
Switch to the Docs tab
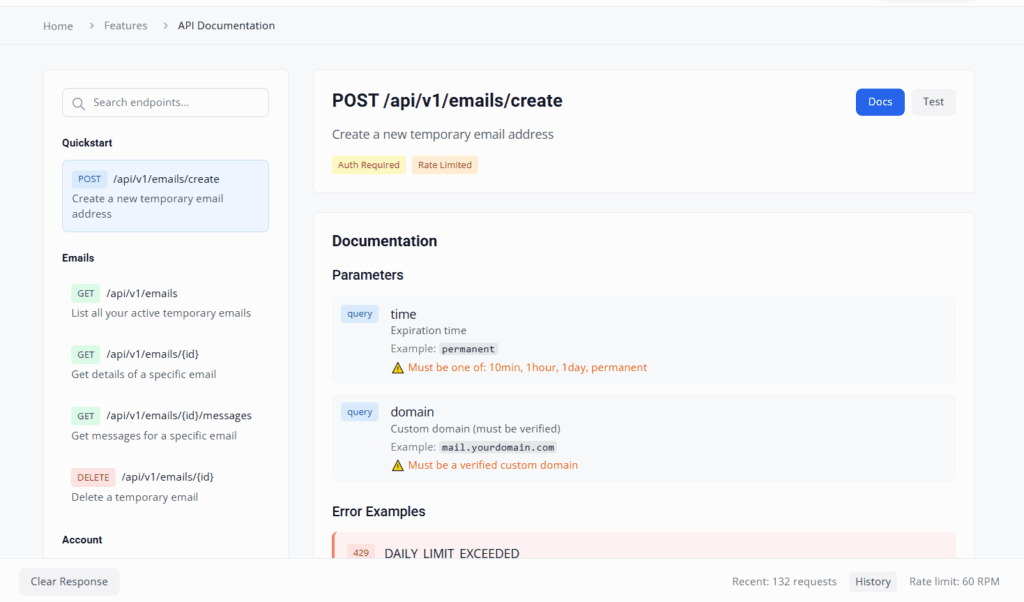coord(880,102)
